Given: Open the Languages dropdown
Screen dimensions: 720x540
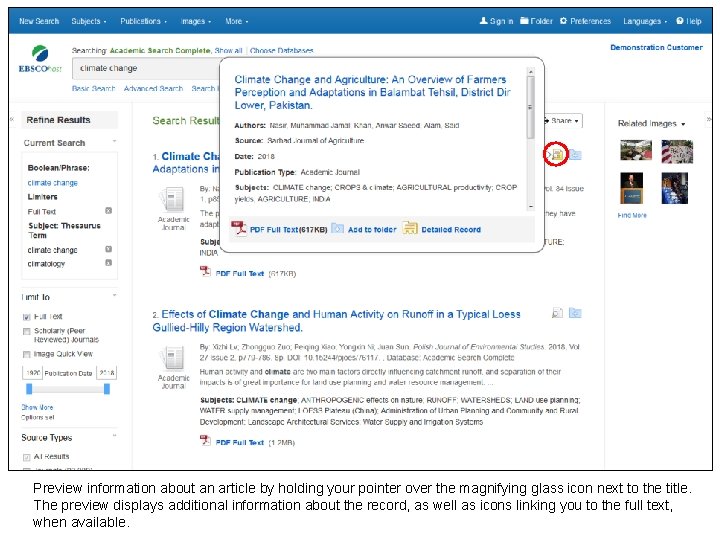Looking at the screenshot, I should tap(645, 21).
